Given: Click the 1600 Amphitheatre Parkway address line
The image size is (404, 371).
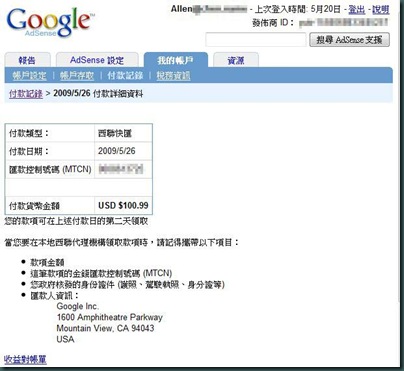Looking at the screenshot, I should [110, 317].
